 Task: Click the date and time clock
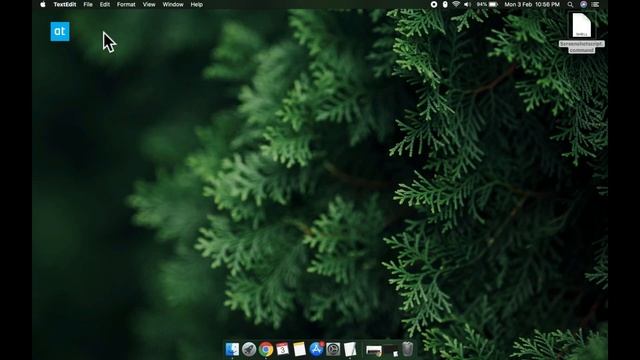532,4
